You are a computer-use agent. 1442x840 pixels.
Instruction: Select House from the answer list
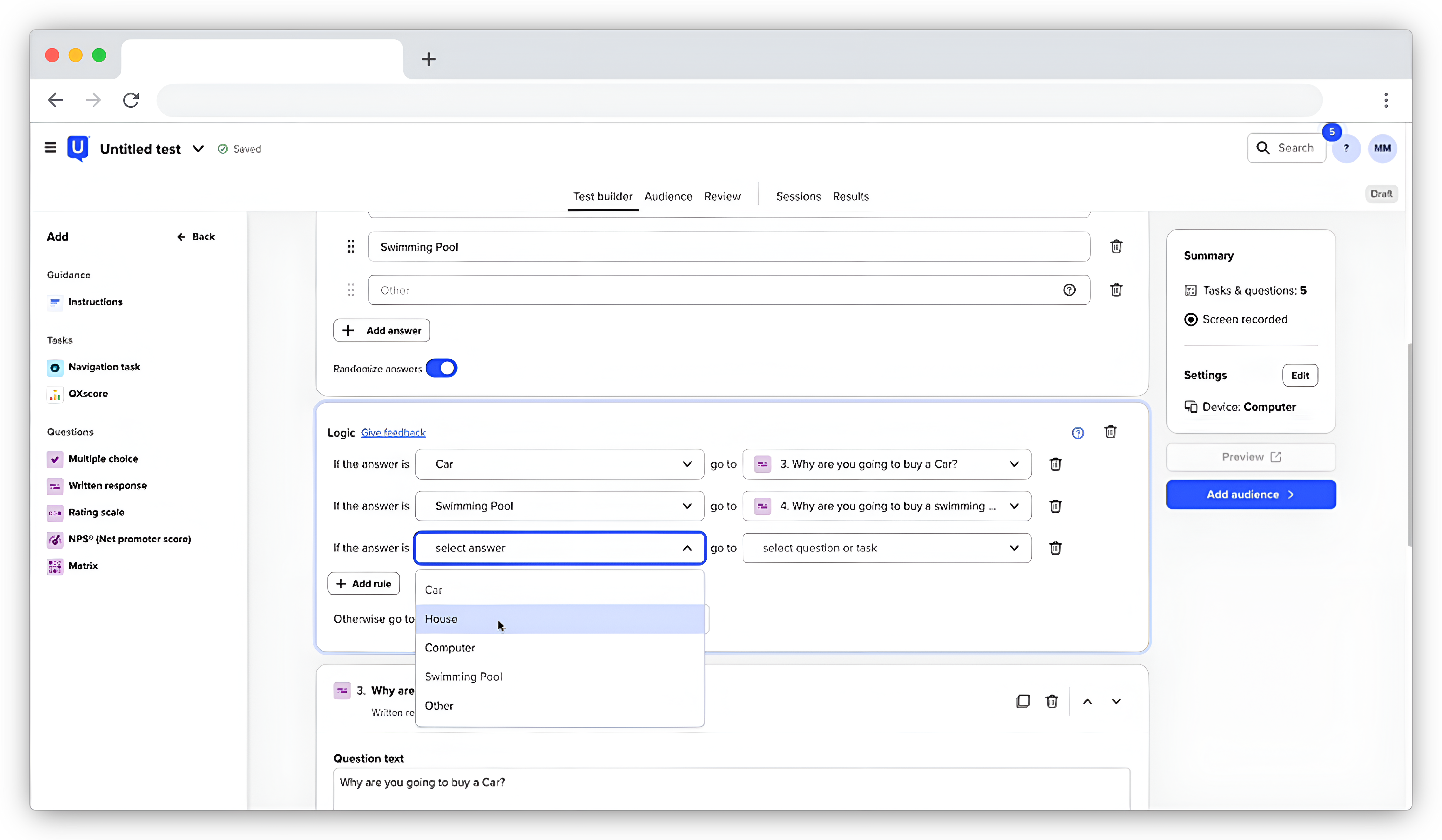441,619
